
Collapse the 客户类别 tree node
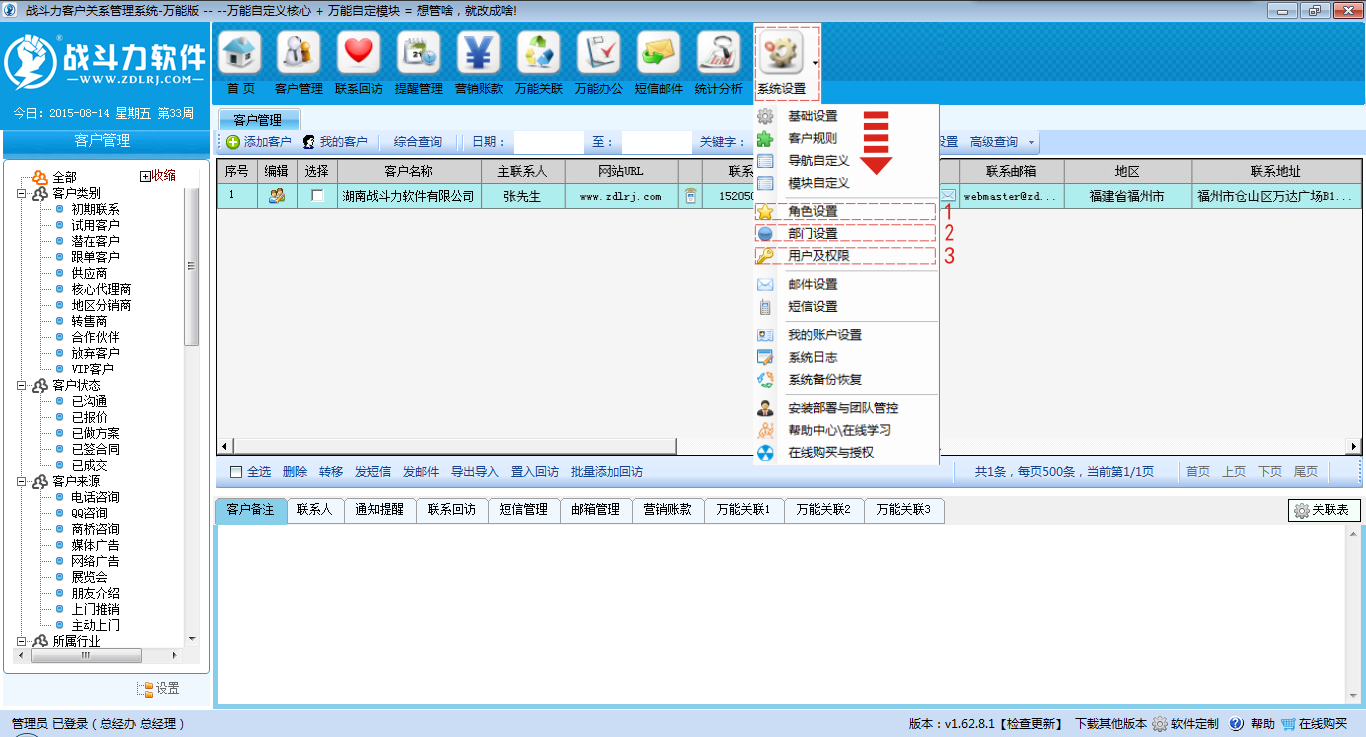(21, 193)
